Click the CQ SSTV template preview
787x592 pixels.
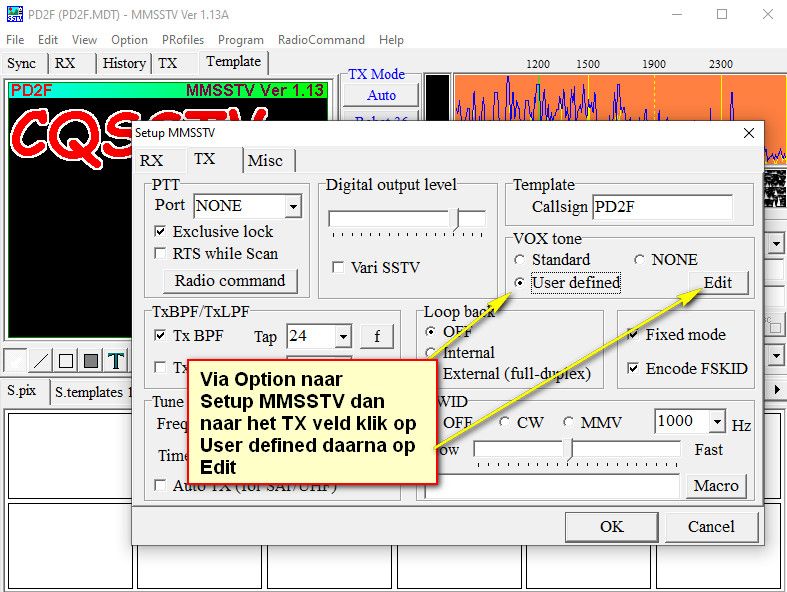tap(70, 211)
